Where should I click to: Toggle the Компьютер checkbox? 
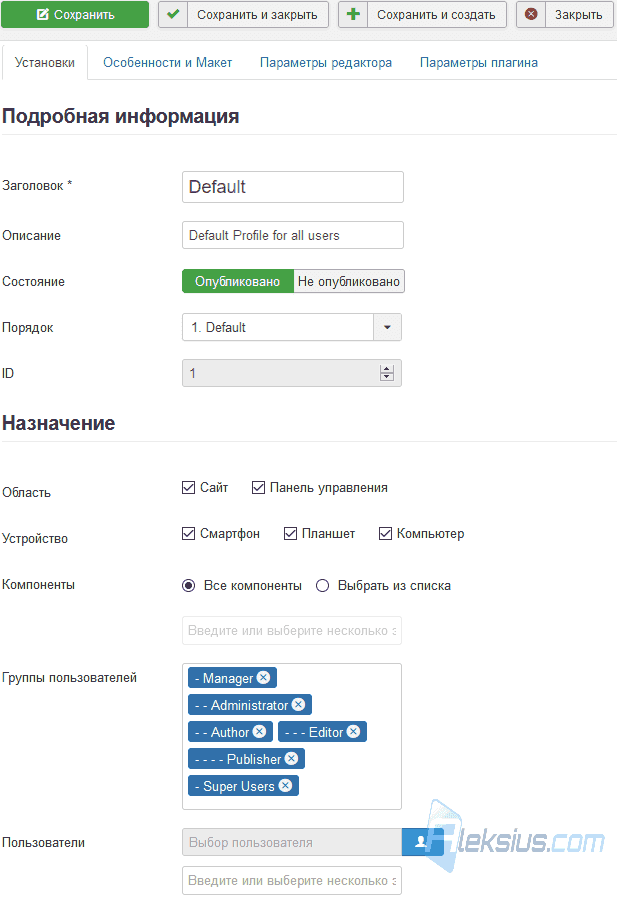click(x=386, y=533)
